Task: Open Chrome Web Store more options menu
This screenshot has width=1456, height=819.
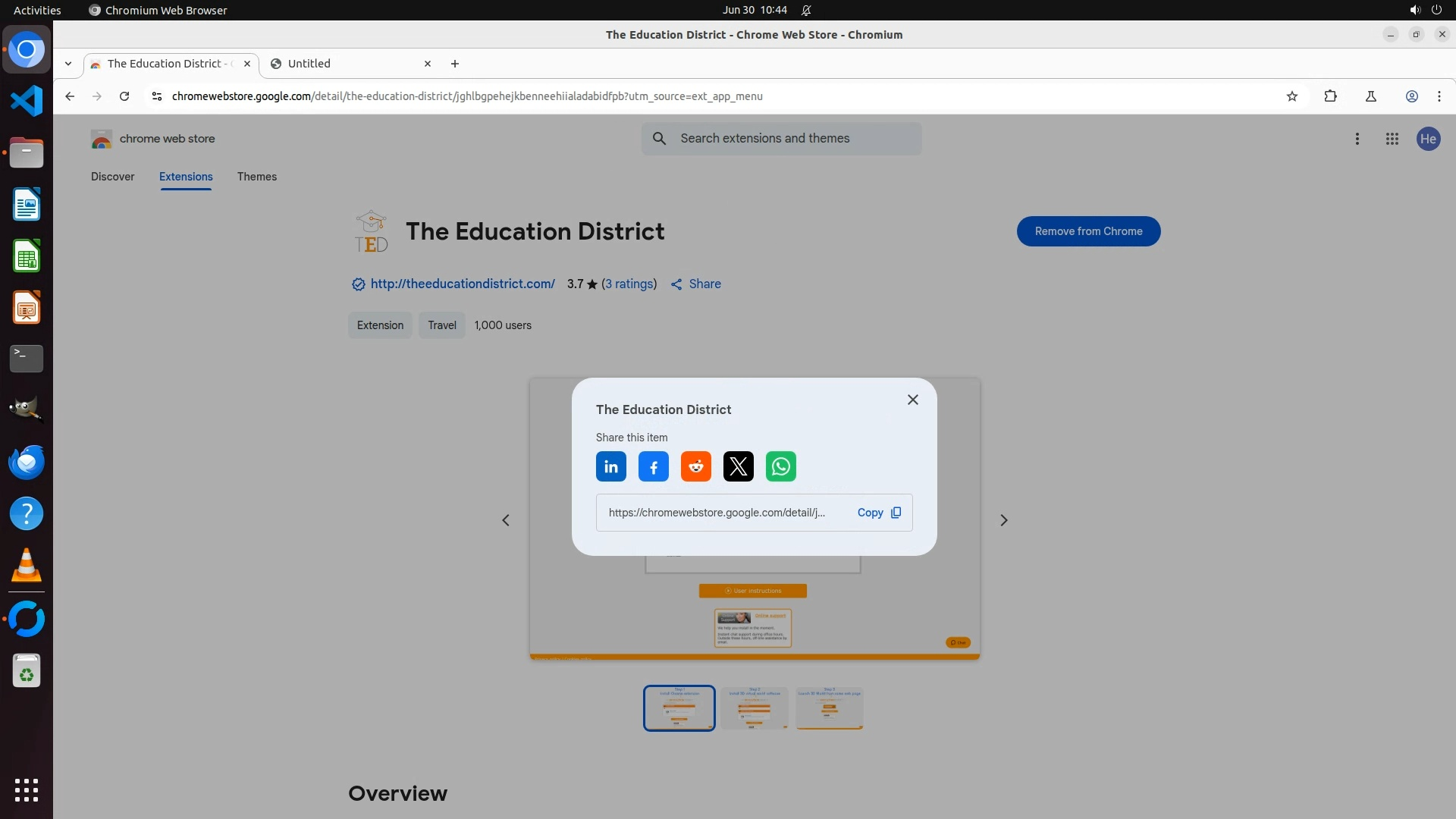Action: tap(1357, 139)
